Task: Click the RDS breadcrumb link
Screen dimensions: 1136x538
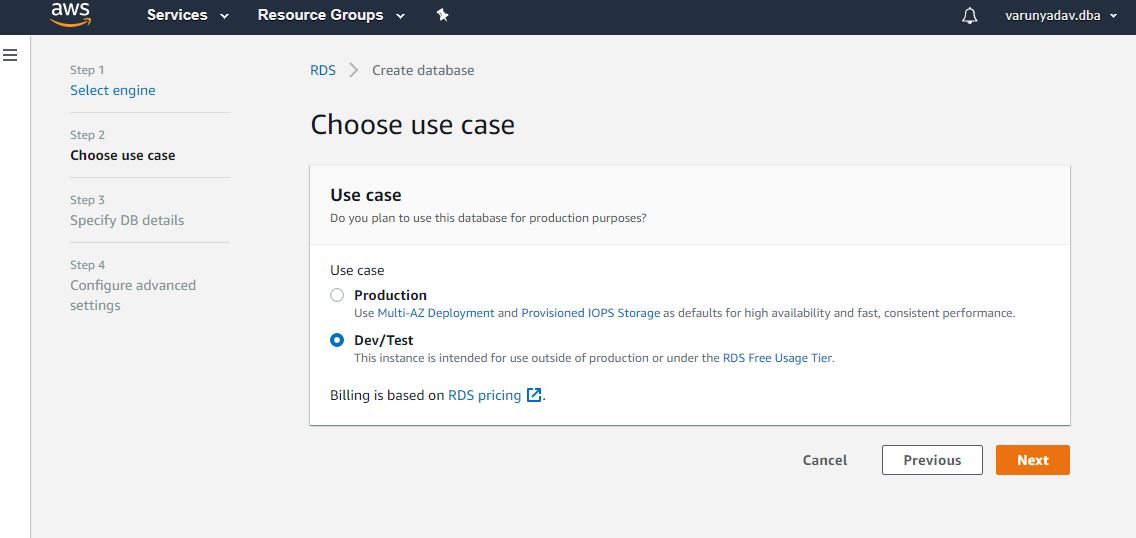Action: coord(323,70)
